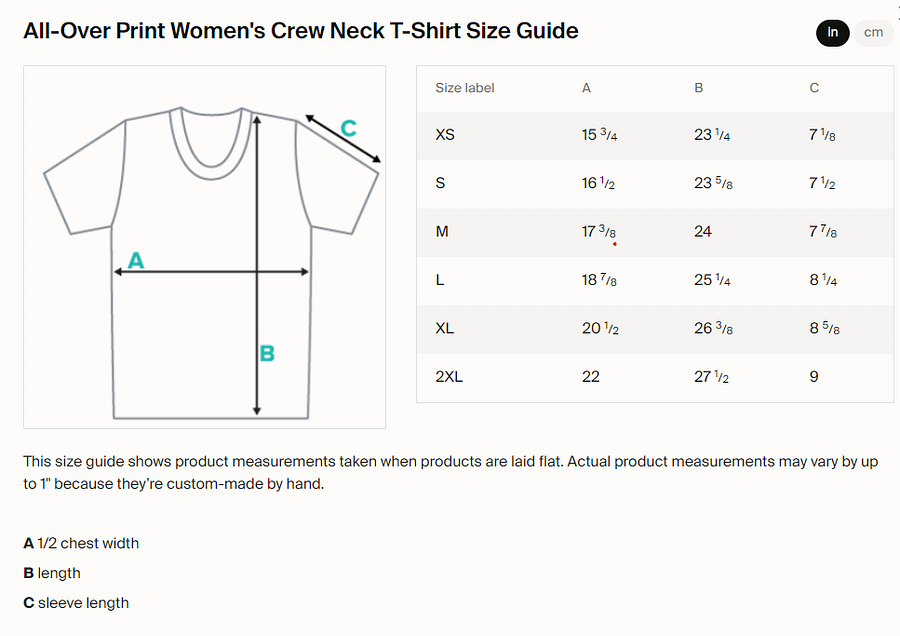This screenshot has height=636, width=900.
Task: Click the A 1/2 chest width legend
Action: coord(81,543)
